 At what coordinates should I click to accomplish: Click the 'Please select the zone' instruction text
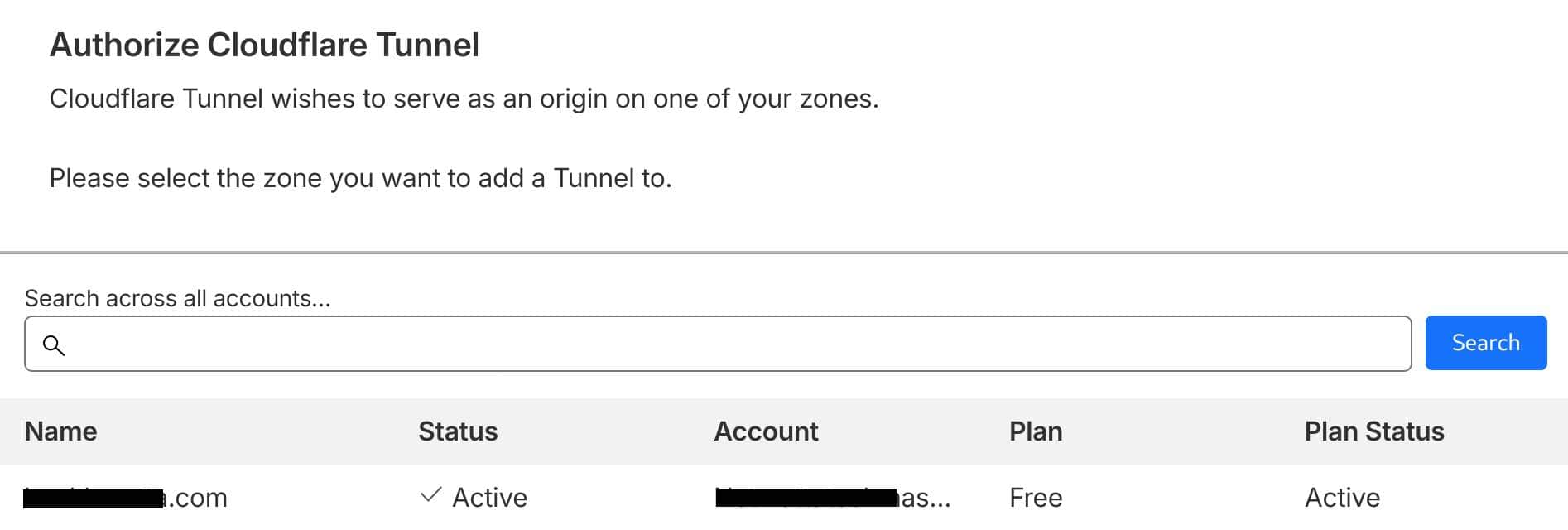click(360, 178)
